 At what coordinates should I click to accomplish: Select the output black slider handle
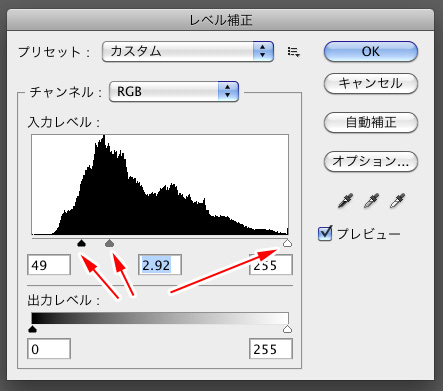point(32,329)
